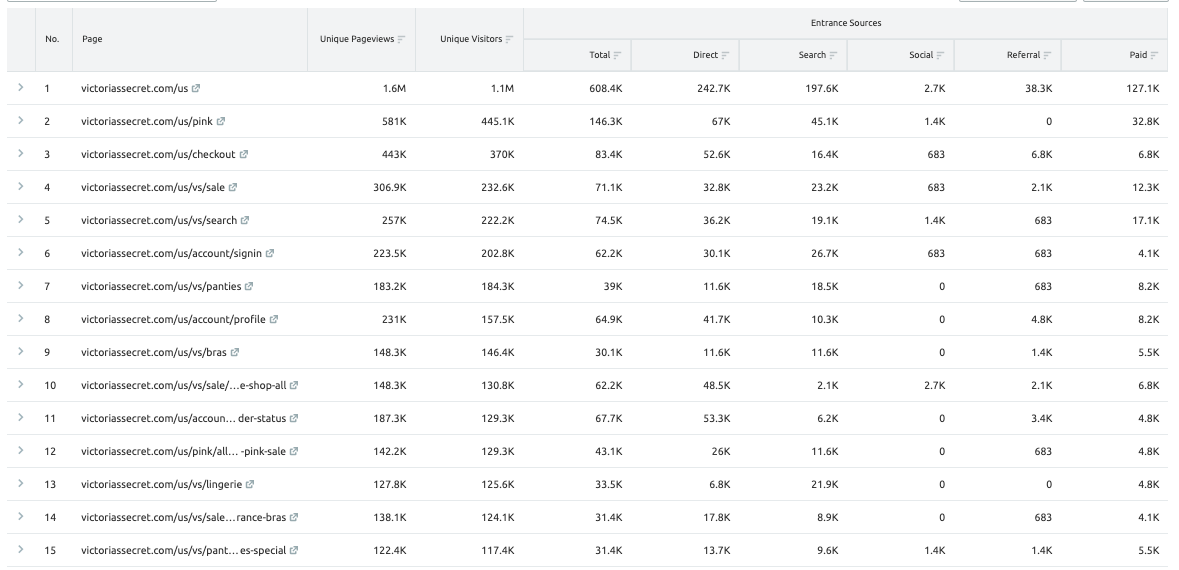Select the 127.1K paid value in row 1

pyautogui.click(x=1143, y=88)
